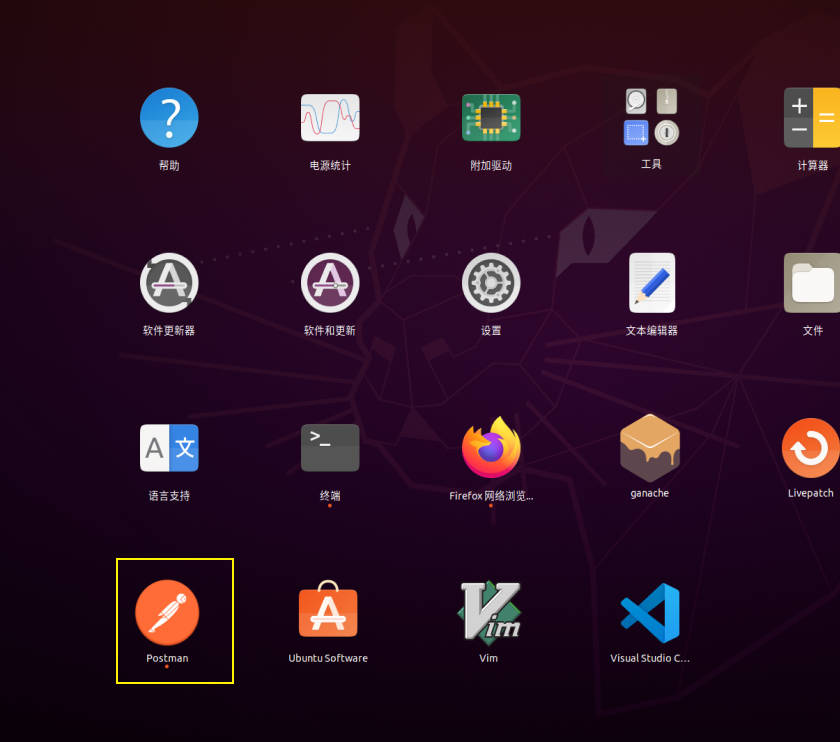The height and width of the screenshot is (742, 840).
Task: Launch 电源统计 power statistics icon
Action: pos(330,118)
